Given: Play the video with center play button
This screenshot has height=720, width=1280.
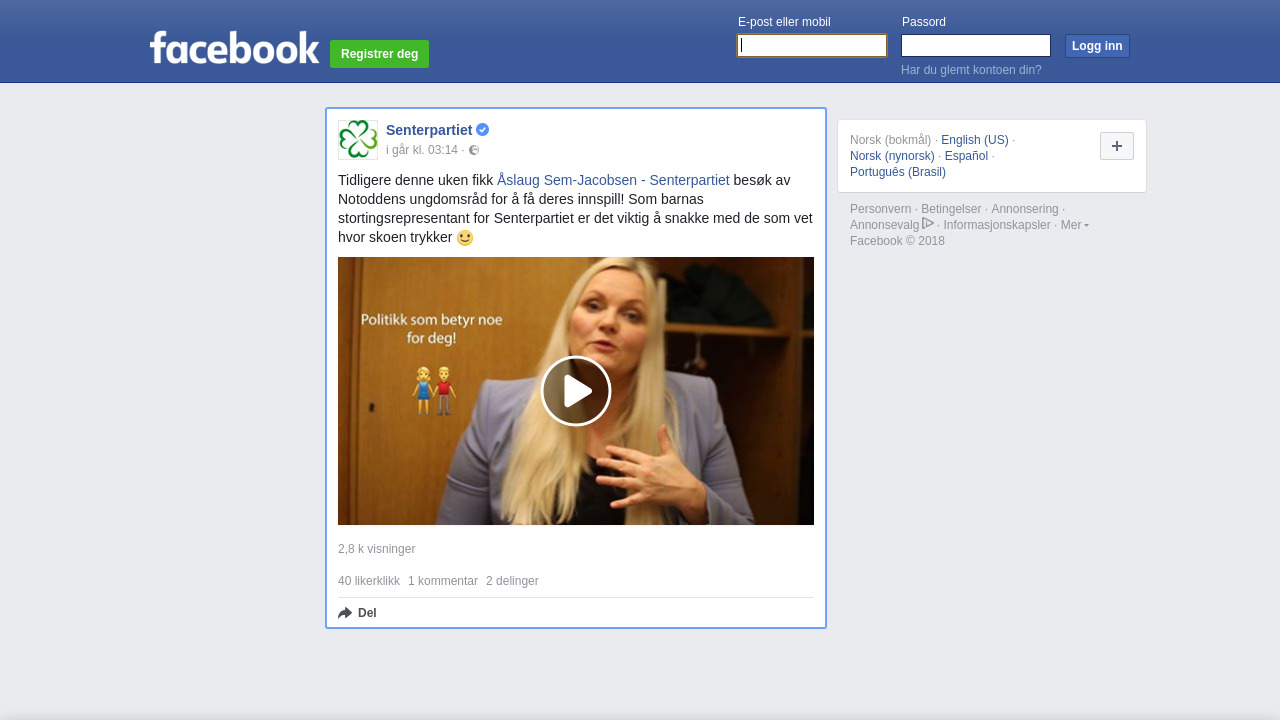Looking at the screenshot, I should pos(576,391).
